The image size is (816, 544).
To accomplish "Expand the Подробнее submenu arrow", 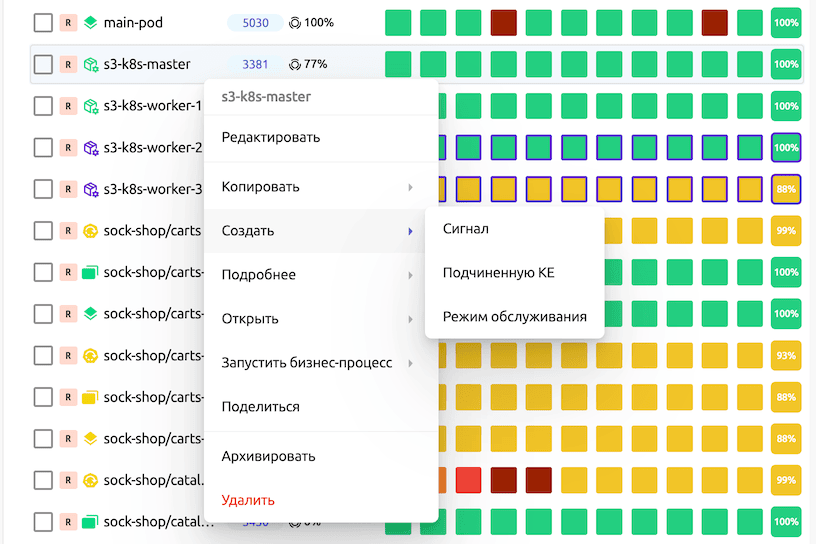I will pyautogui.click(x=410, y=275).
